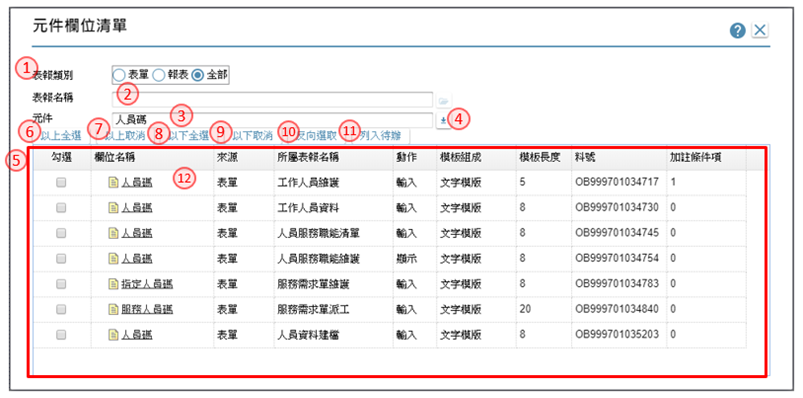Click the 勾選 column header

[x=62, y=158]
